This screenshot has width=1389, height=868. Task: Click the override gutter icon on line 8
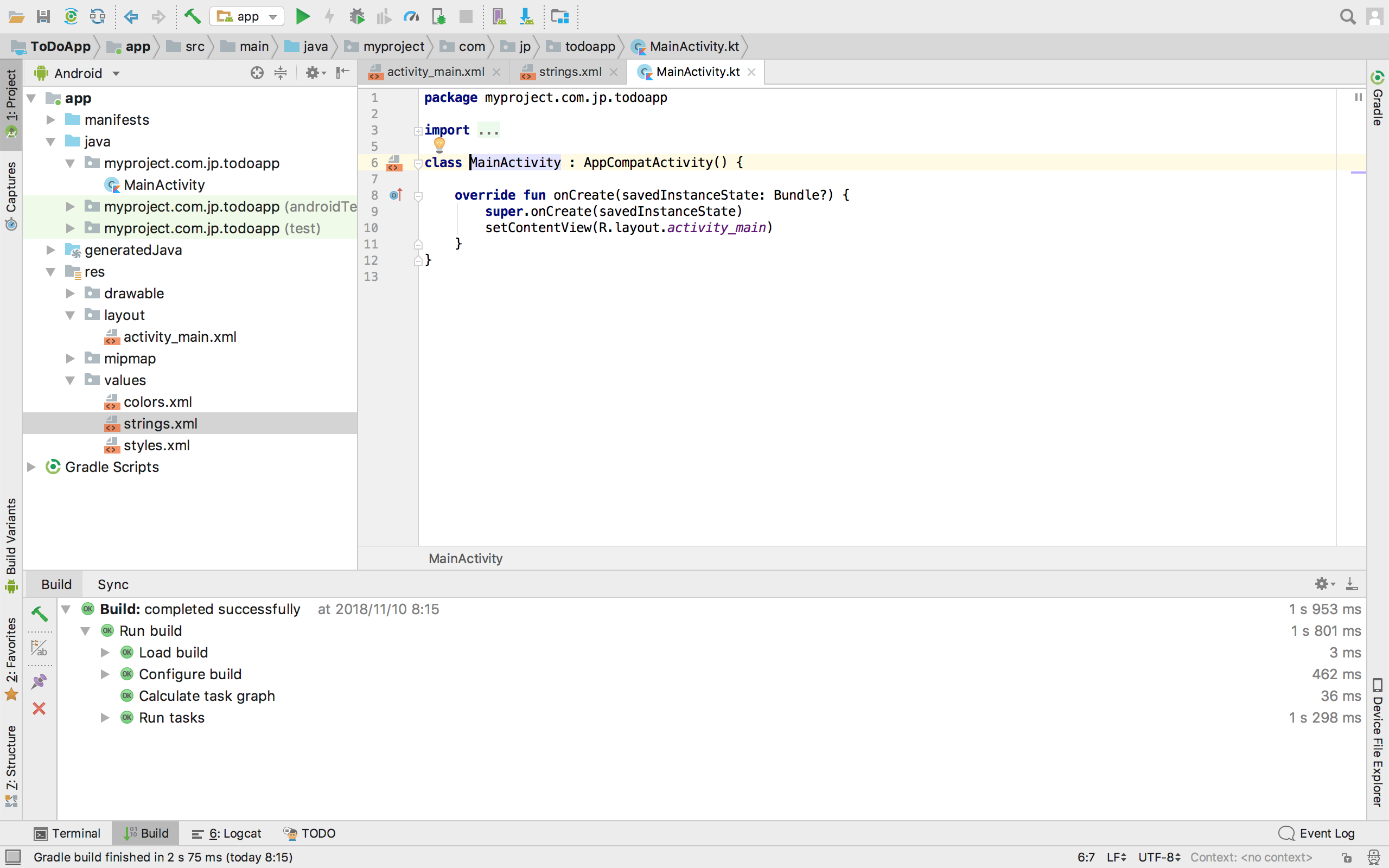point(396,195)
